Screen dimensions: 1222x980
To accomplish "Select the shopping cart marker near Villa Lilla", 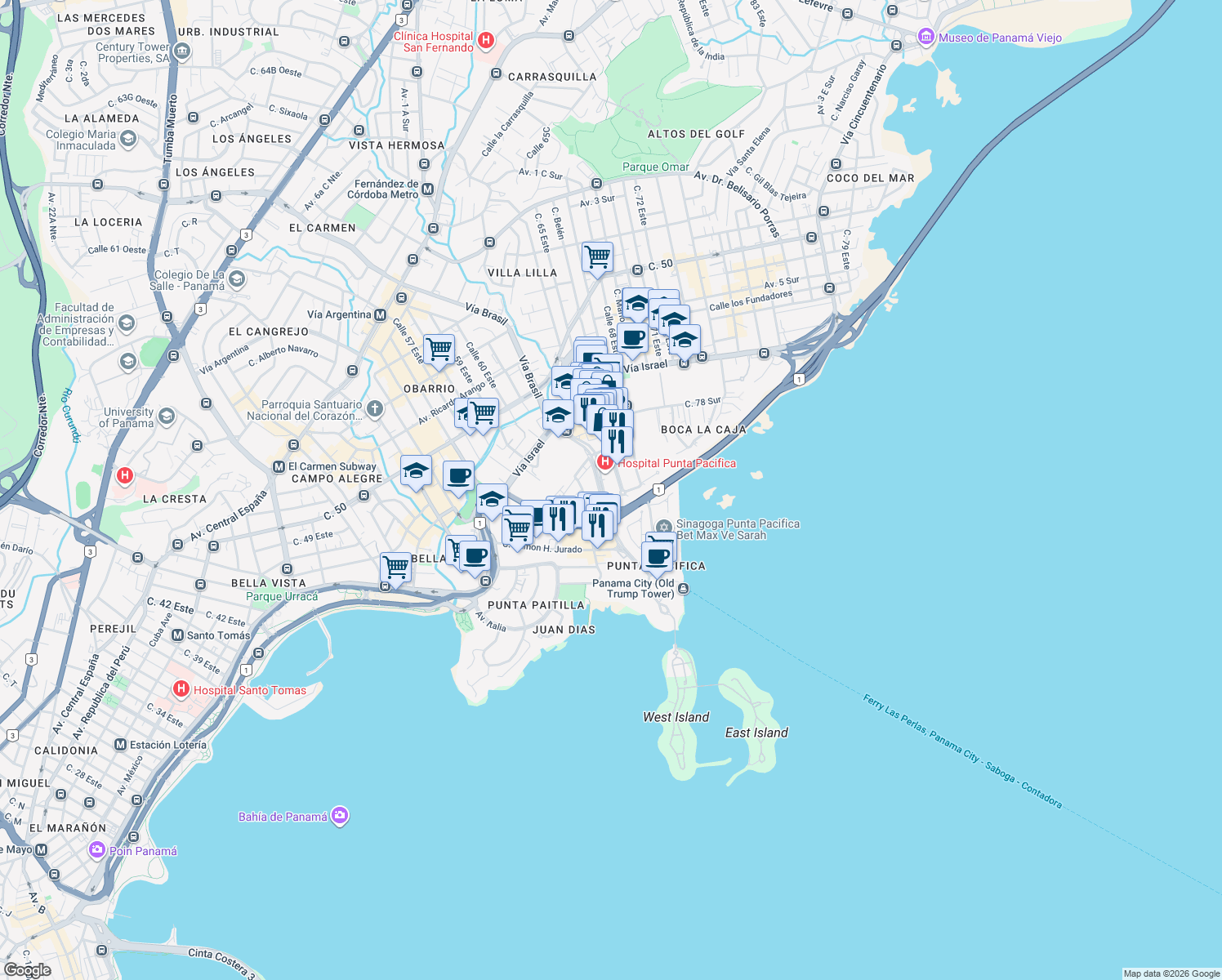I will [597, 258].
